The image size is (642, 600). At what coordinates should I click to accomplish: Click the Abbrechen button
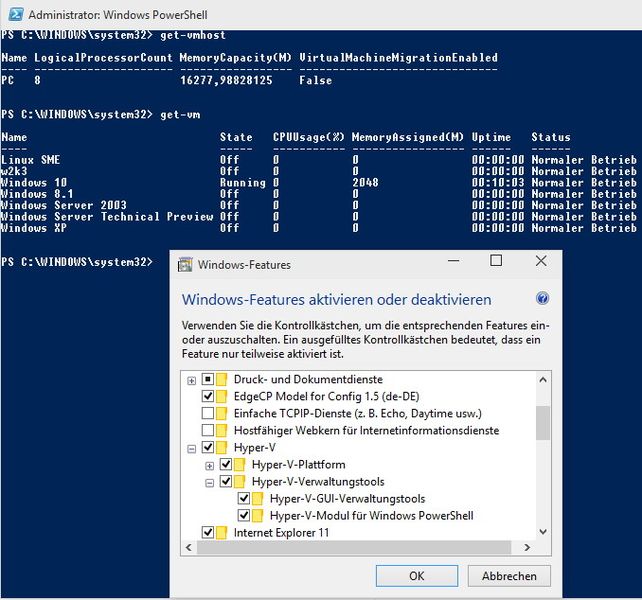coord(509,576)
